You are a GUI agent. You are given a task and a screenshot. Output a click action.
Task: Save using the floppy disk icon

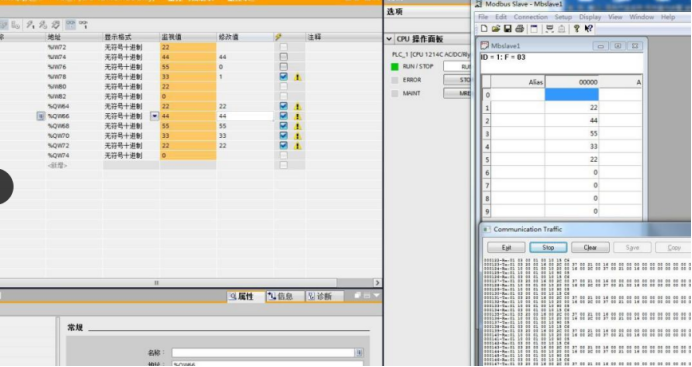(508, 29)
